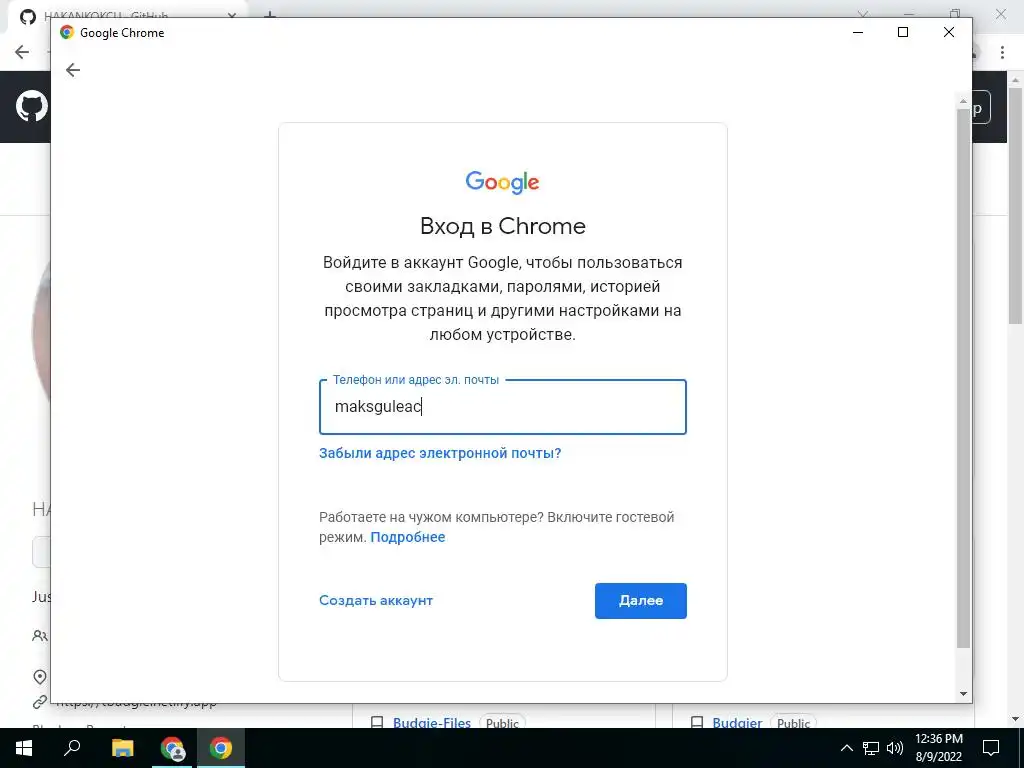Viewport: 1024px width, 768px height.
Task: Open the taskbar clock showing 12:36 PM
Action: 938,748
